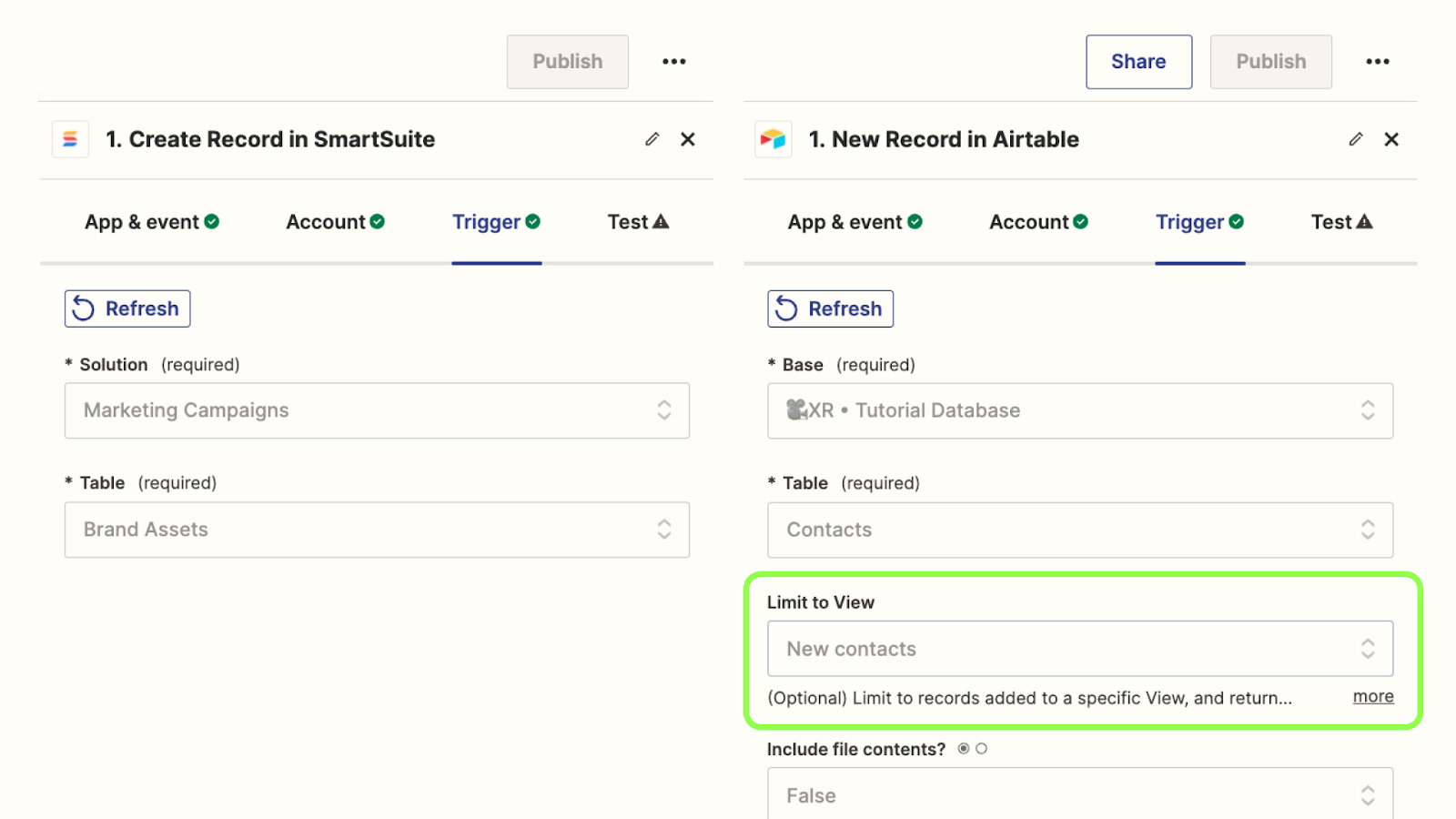Click Publish button in SmartSuite panel

click(568, 62)
